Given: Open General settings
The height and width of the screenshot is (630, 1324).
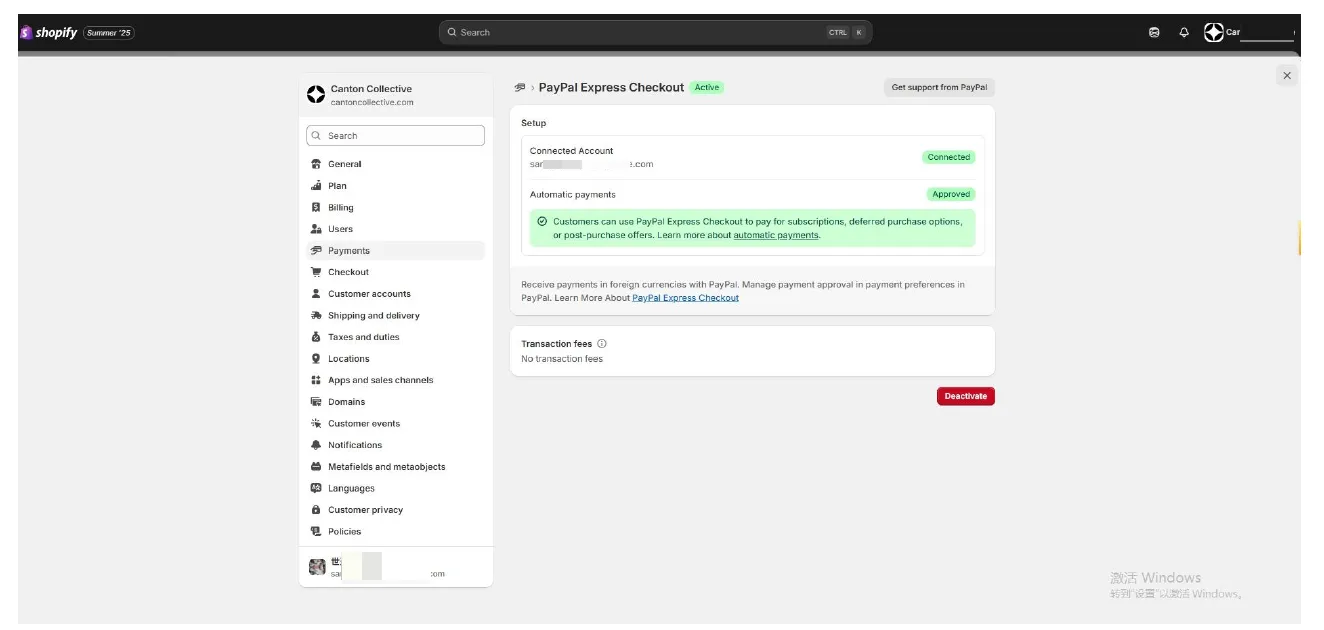Looking at the screenshot, I should point(395,164).
